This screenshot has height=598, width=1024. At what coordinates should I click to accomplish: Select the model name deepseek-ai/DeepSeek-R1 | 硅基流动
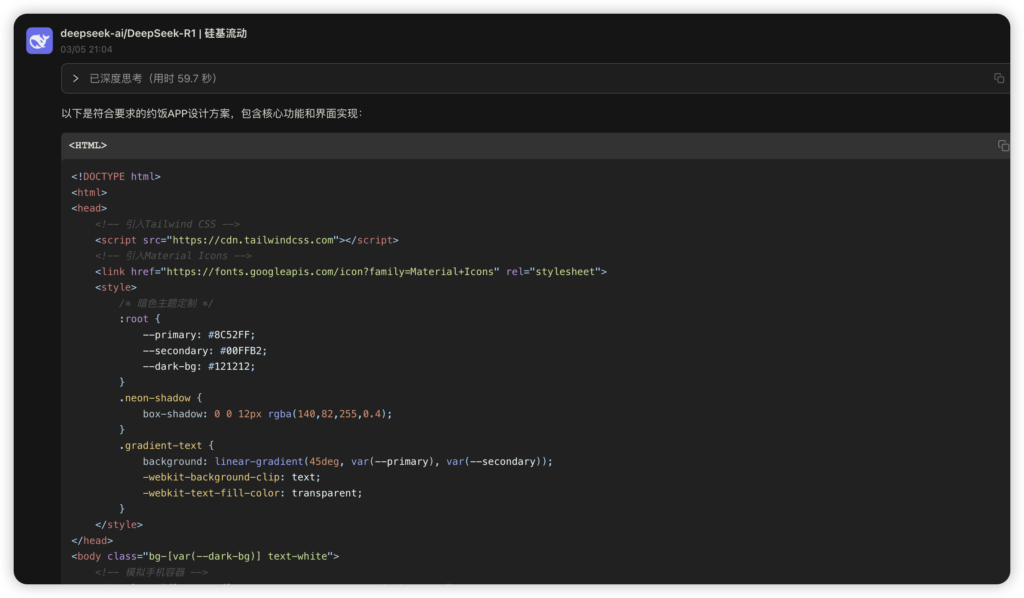153,33
